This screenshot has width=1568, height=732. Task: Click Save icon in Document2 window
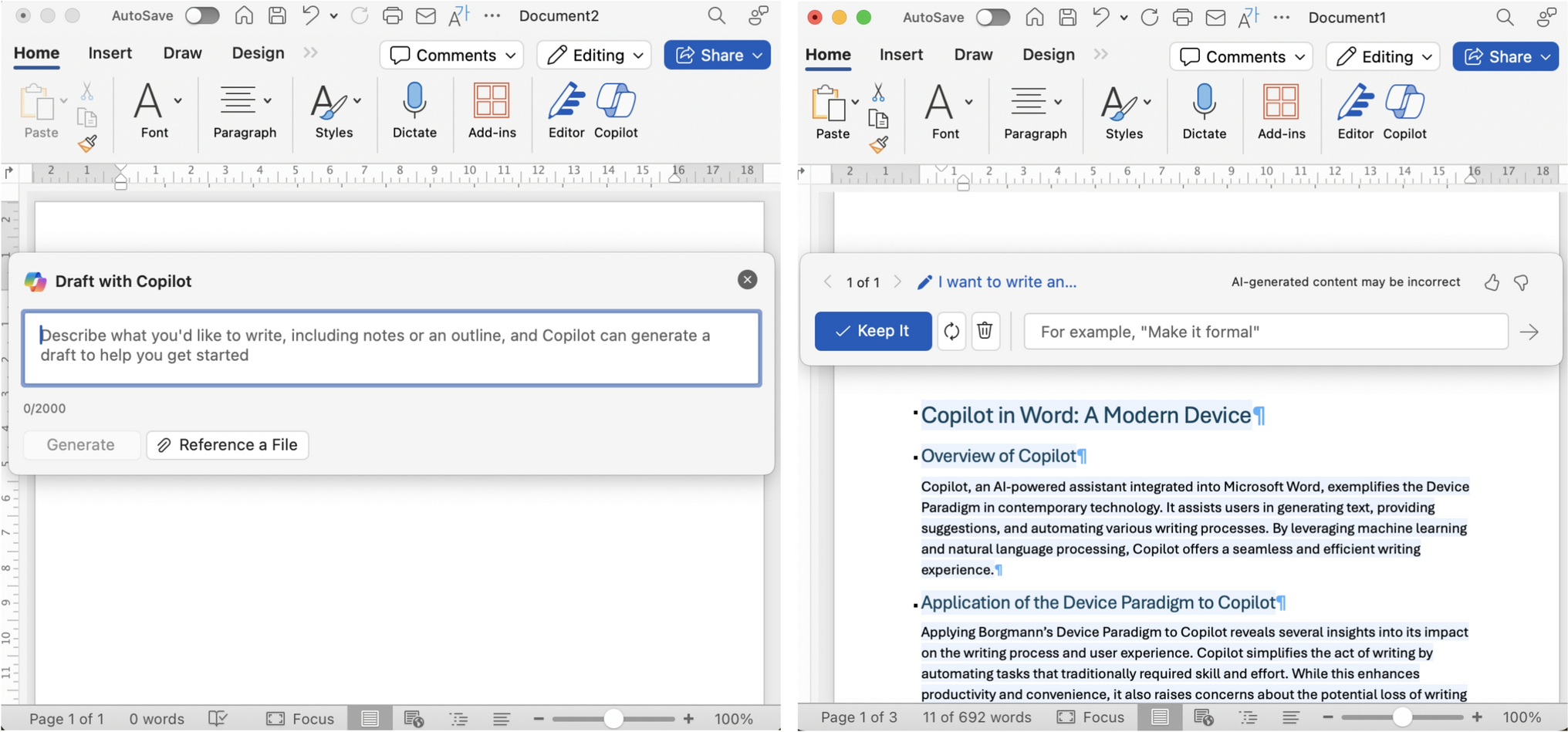pos(277,15)
